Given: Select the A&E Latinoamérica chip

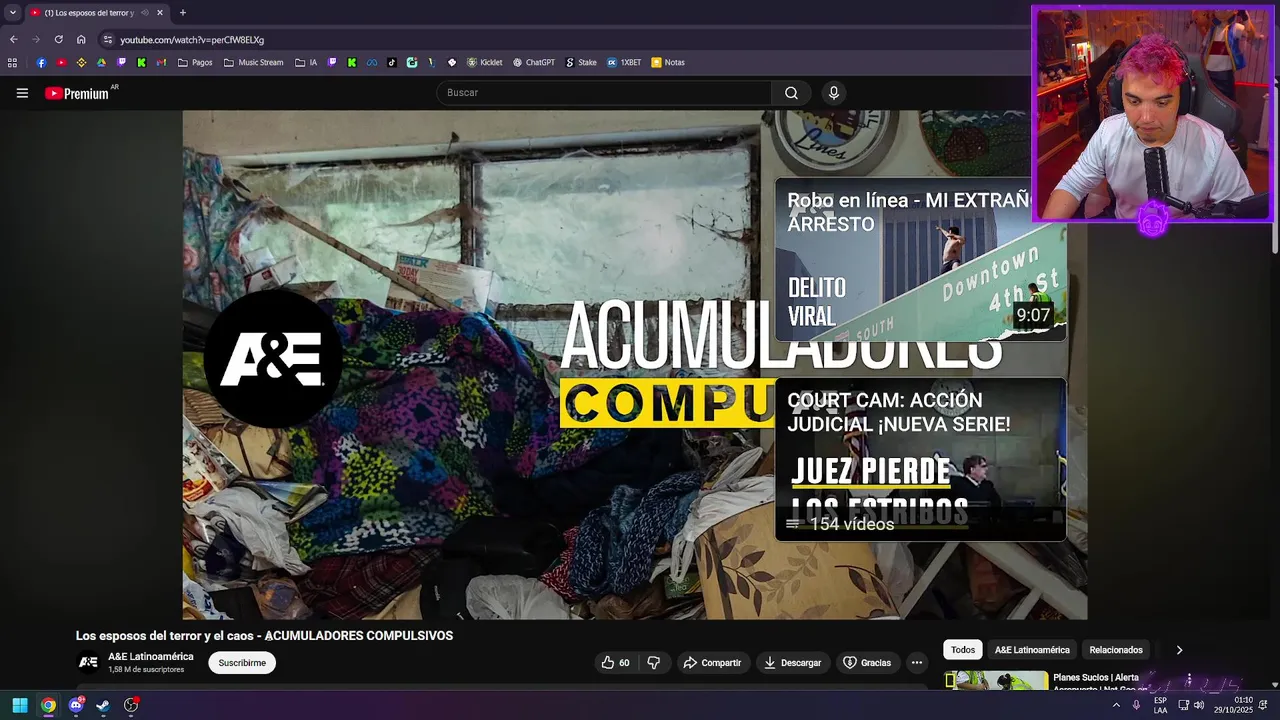Looking at the screenshot, I should coord(1032,650).
